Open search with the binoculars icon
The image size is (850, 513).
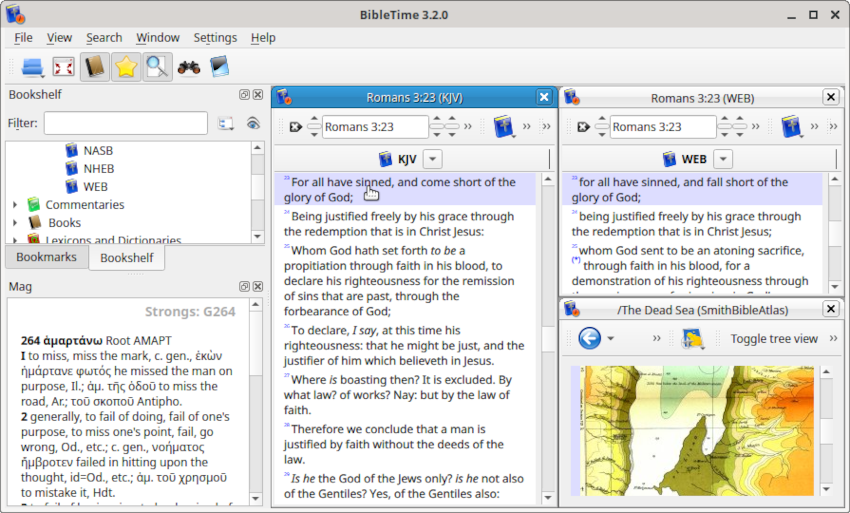[x=189, y=67]
